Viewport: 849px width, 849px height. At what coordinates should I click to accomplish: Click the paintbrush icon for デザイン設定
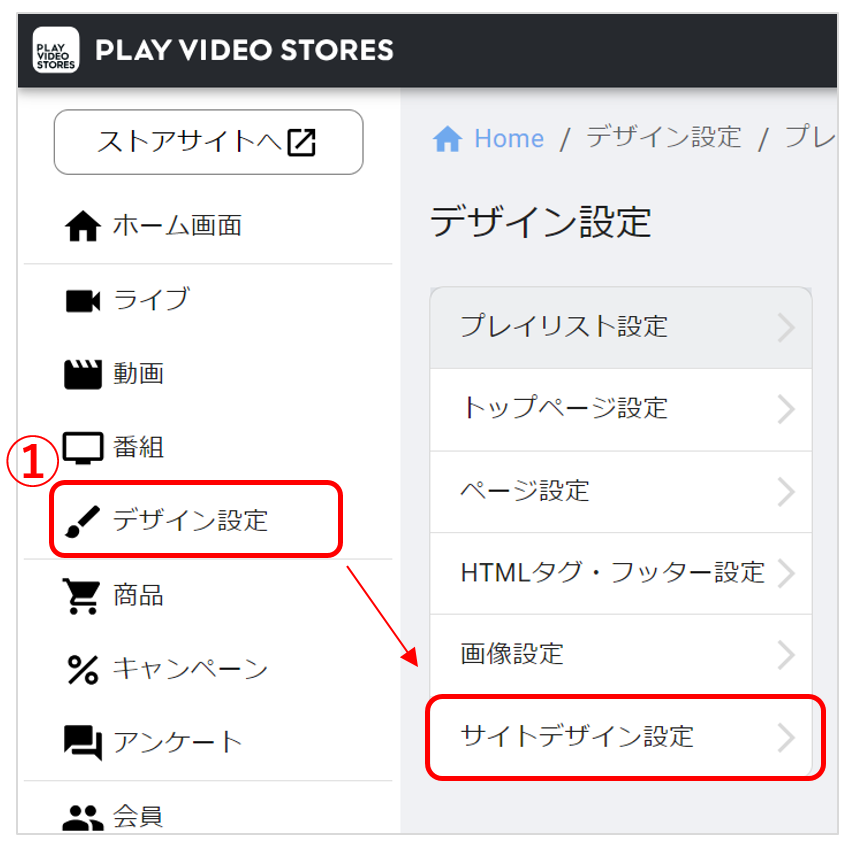pos(82,521)
